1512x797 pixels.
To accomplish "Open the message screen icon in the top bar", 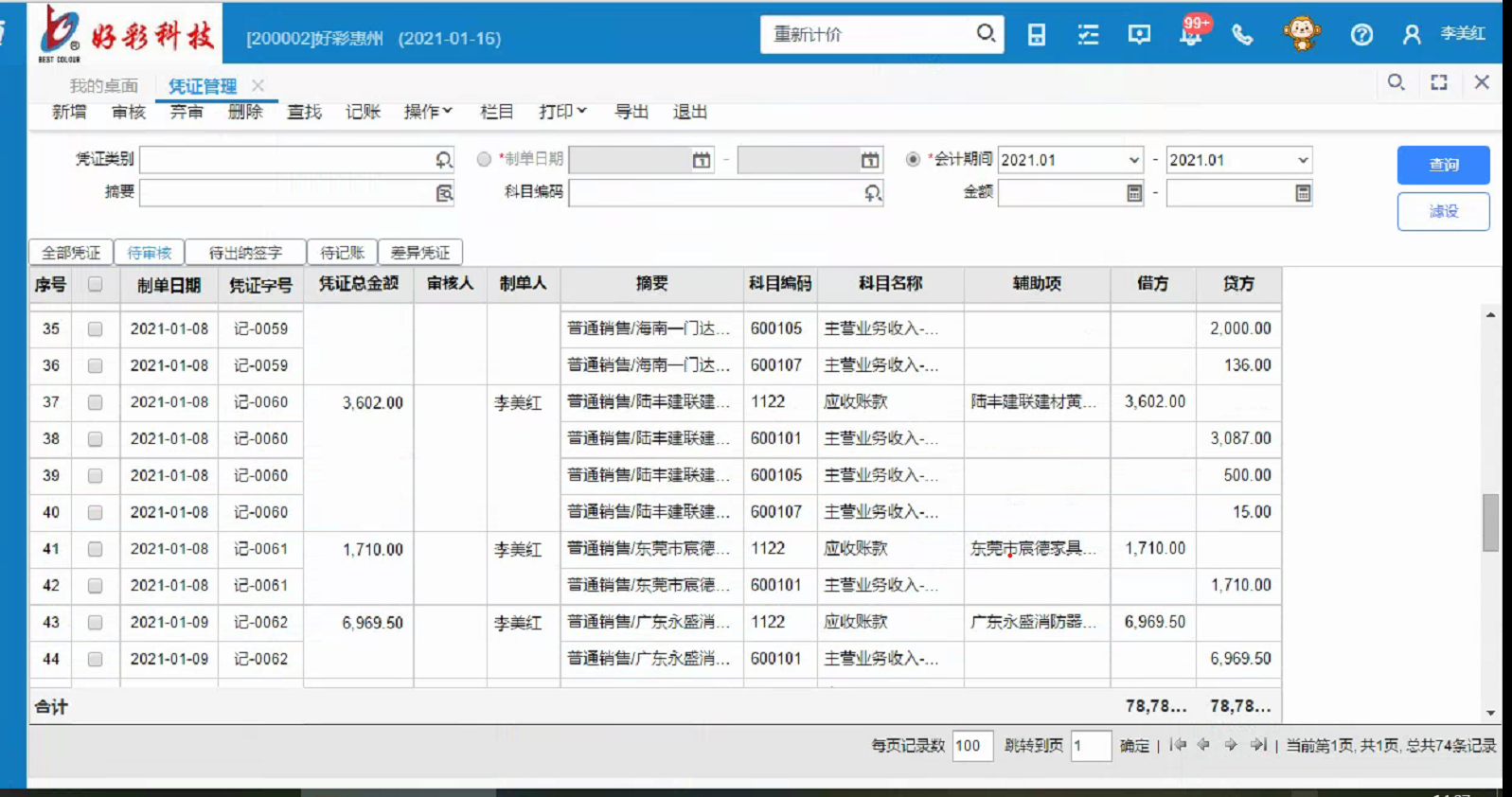I will (x=1139, y=35).
